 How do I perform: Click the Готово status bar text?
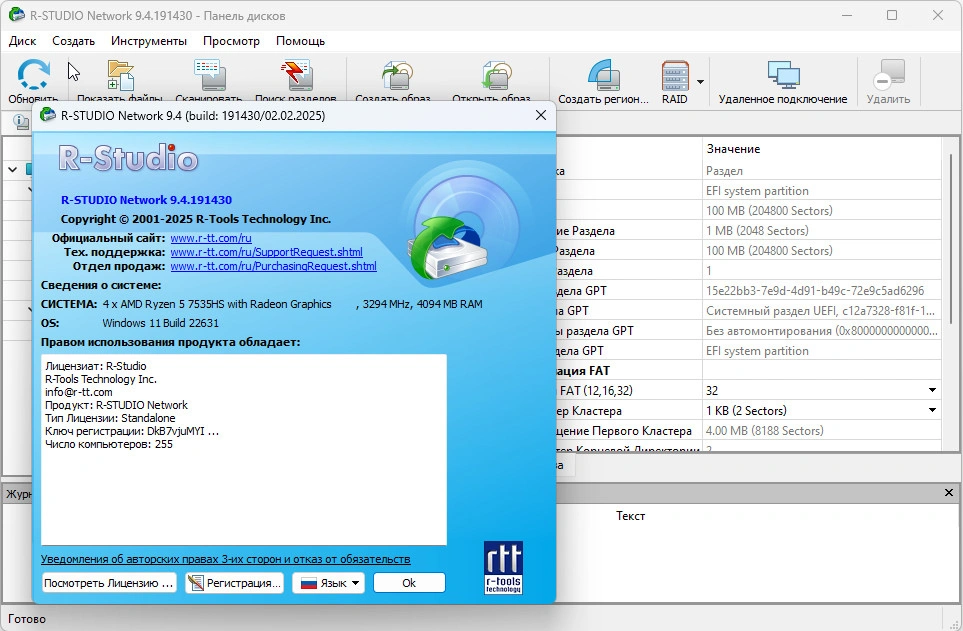tap(27, 619)
